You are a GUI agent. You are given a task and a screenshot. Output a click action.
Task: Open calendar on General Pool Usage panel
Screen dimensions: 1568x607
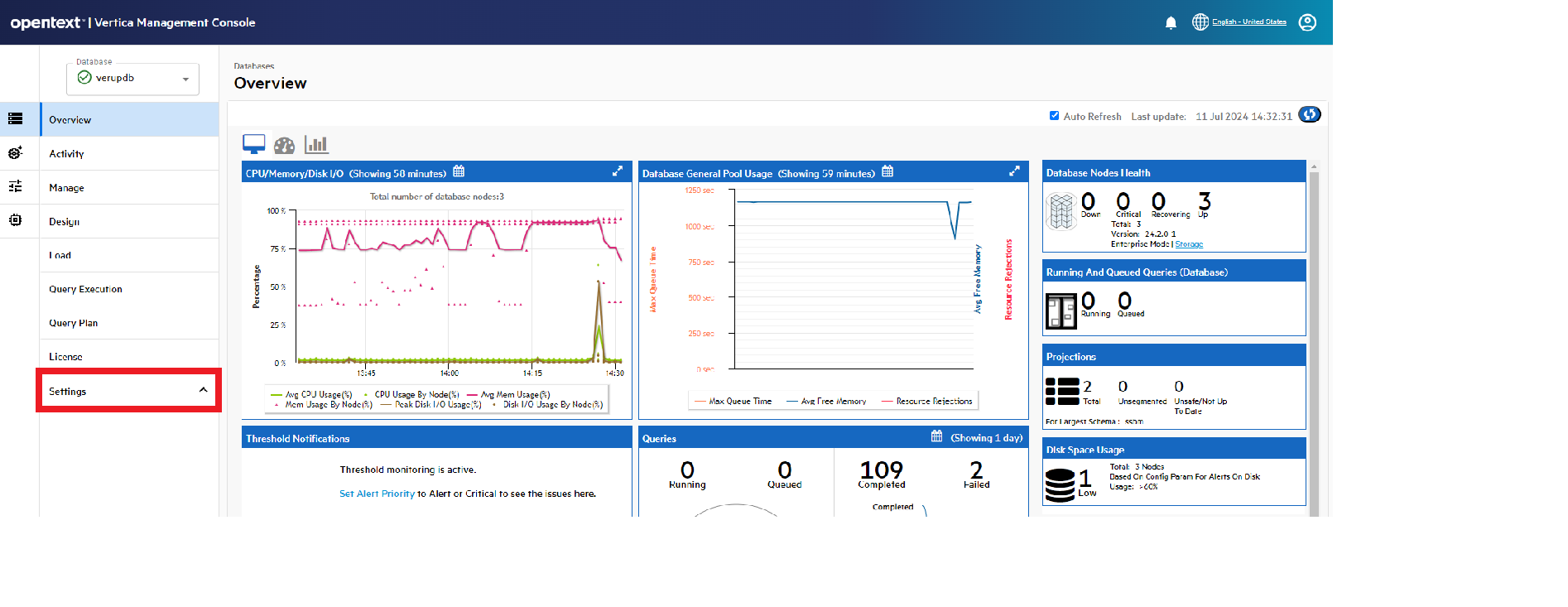(x=887, y=172)
